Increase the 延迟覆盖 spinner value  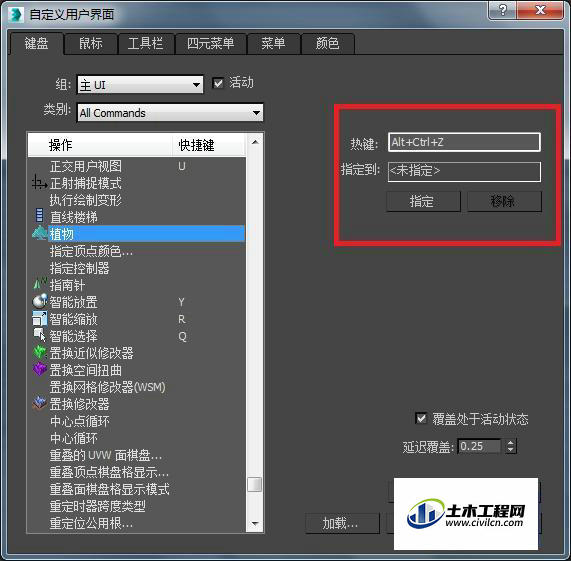[511, 443]
